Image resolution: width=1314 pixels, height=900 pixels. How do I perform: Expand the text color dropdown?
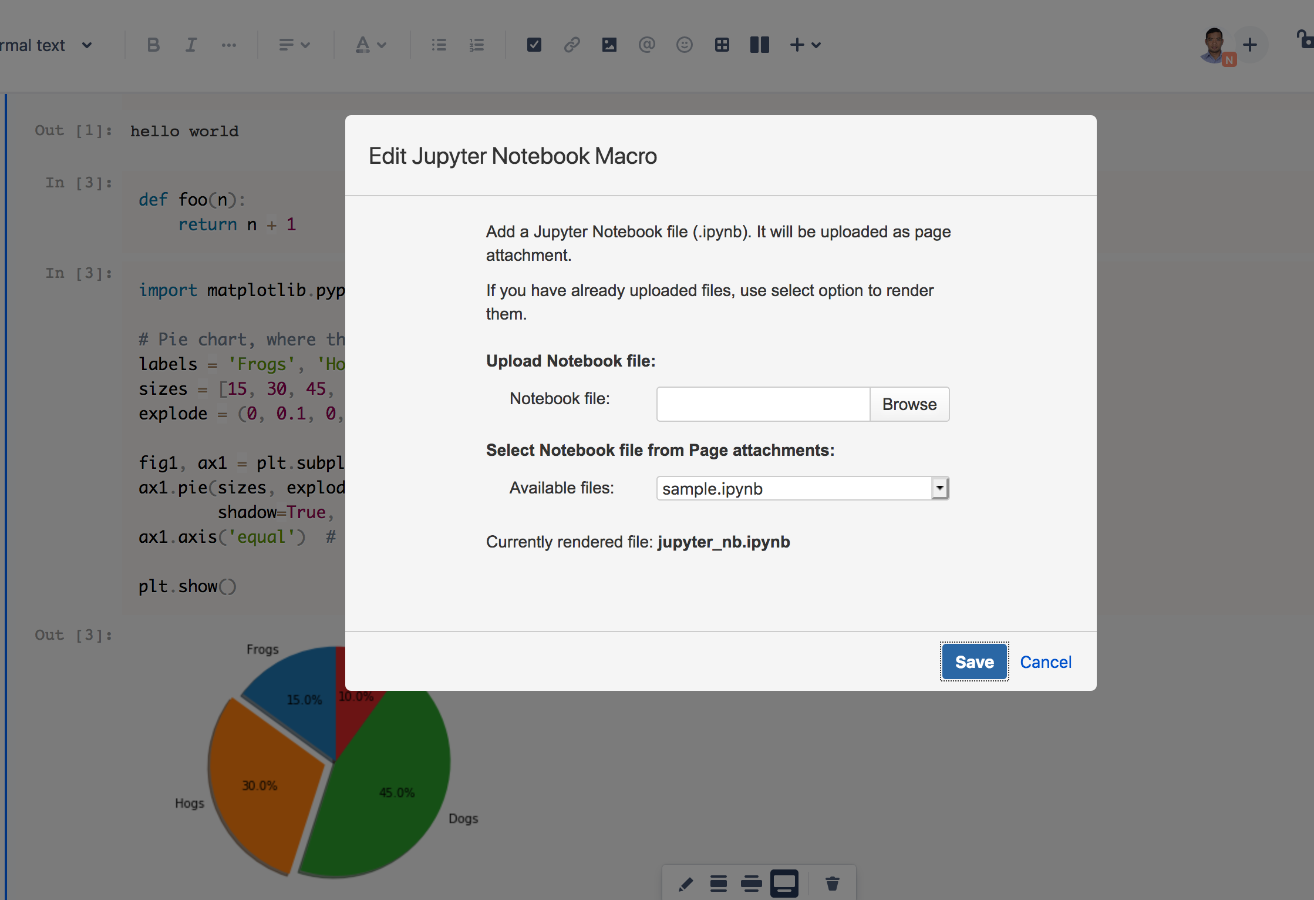click(370, 44)
